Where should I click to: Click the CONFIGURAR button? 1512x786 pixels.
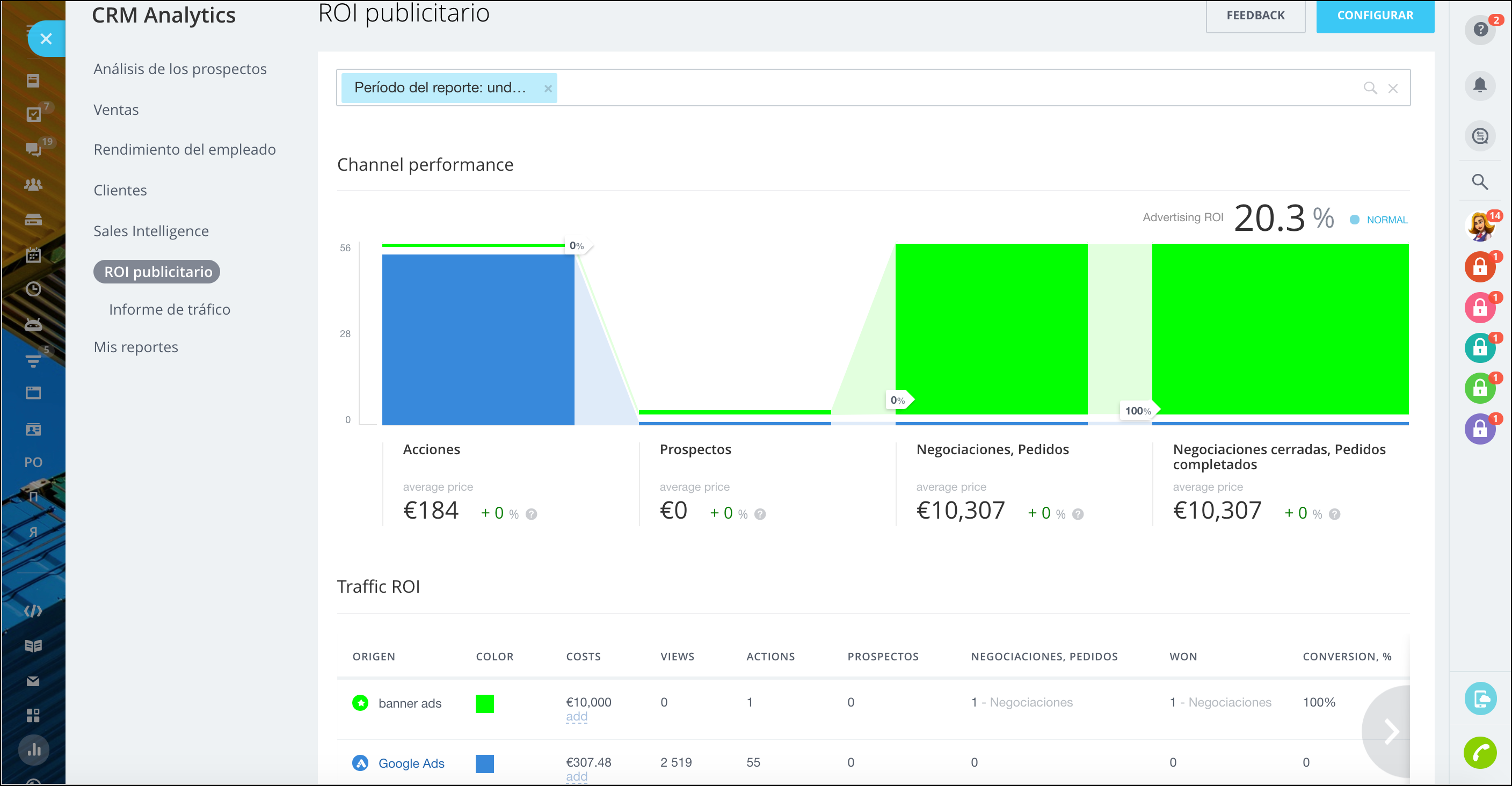[x=1374, y=16]
